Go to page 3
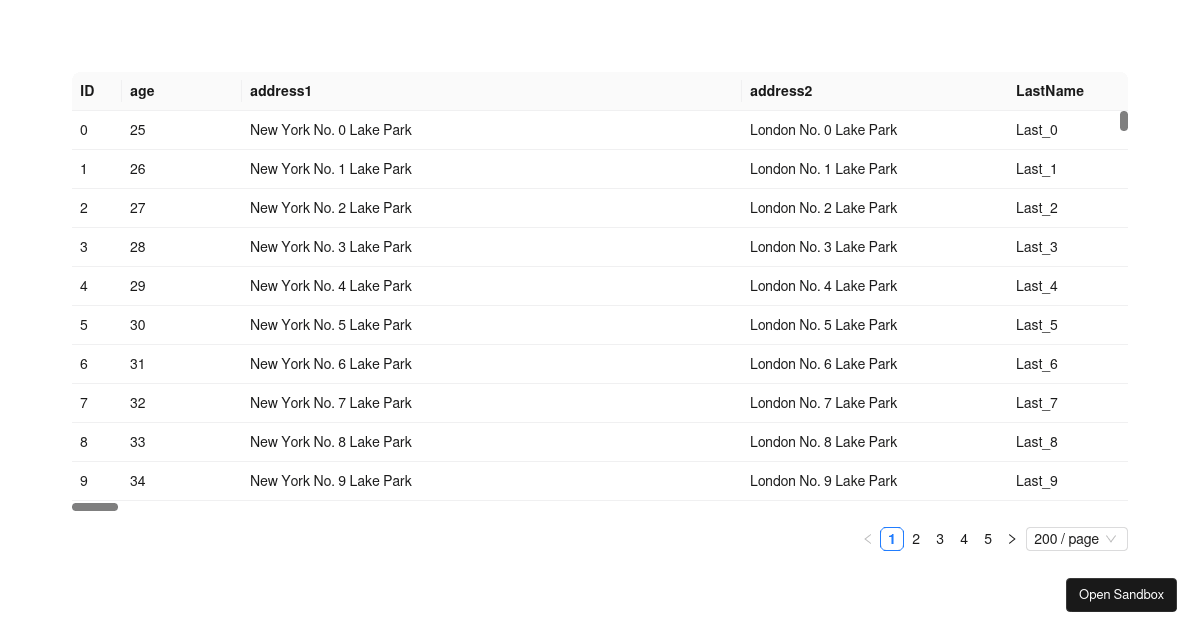Viewport: 1200px width, 630px height. point(940,539)
